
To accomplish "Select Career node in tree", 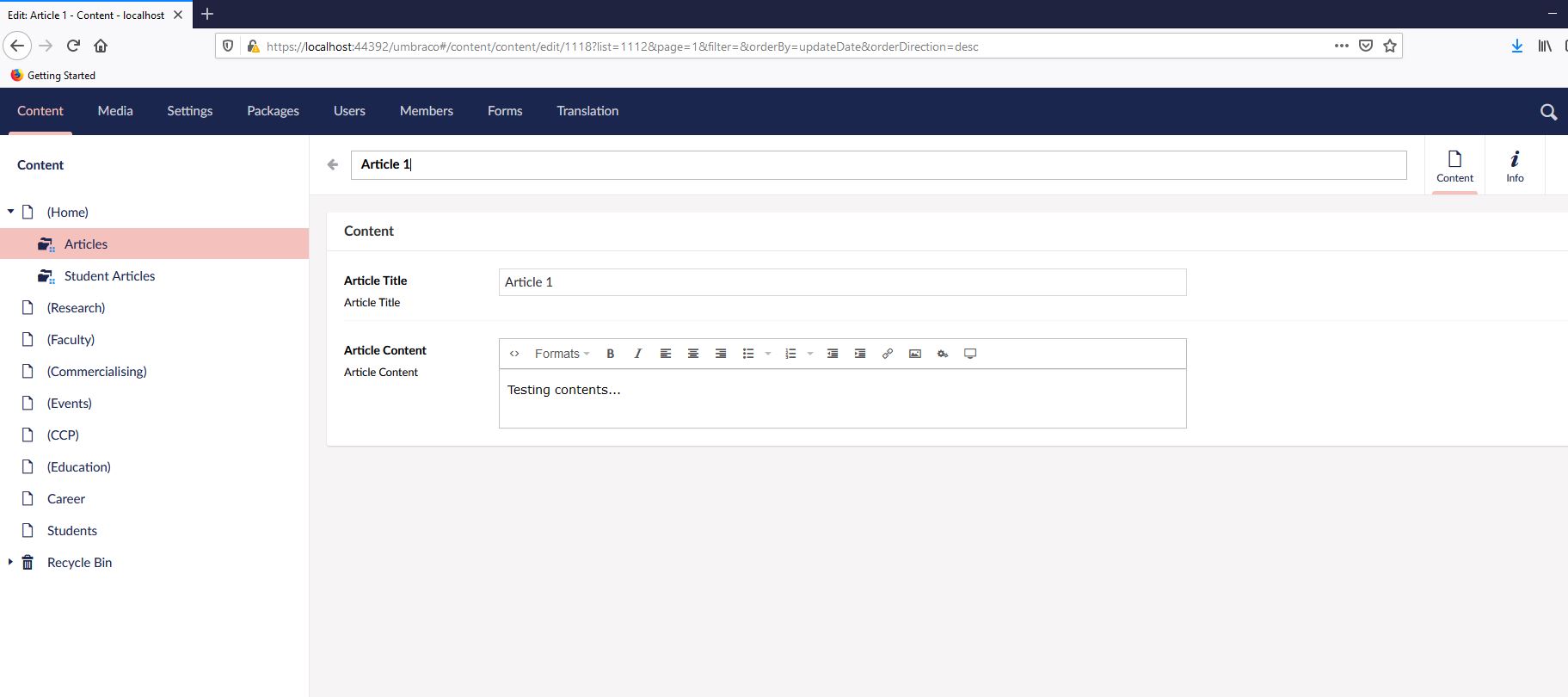I will click(x=66, y=499).
